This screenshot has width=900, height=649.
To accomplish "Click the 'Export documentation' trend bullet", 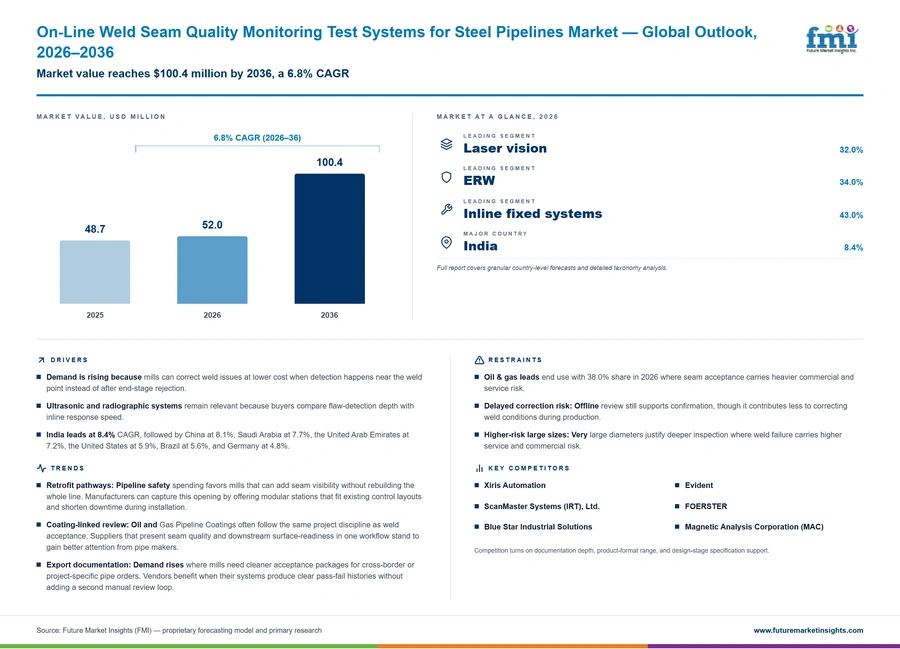I will coord(230,576).
